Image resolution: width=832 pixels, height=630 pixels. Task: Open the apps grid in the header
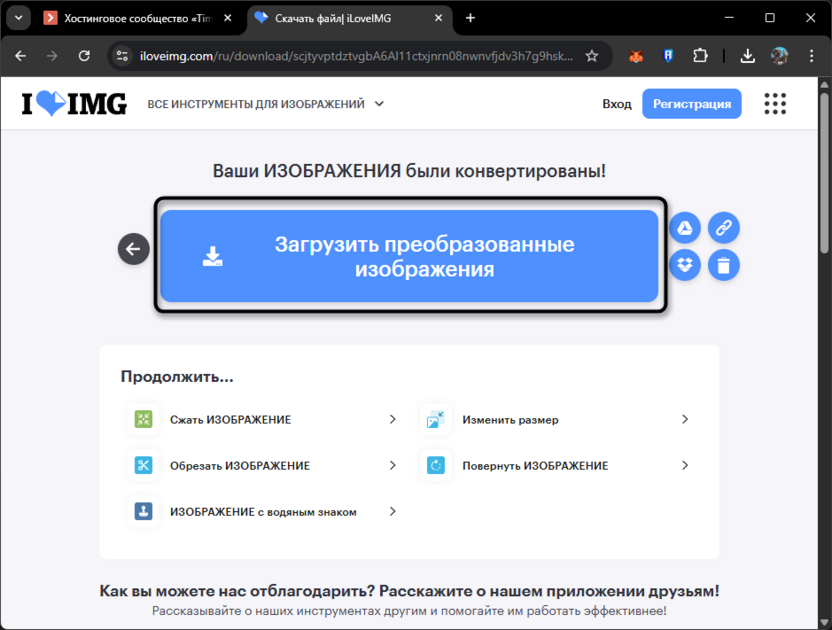[x=775, y=103]
